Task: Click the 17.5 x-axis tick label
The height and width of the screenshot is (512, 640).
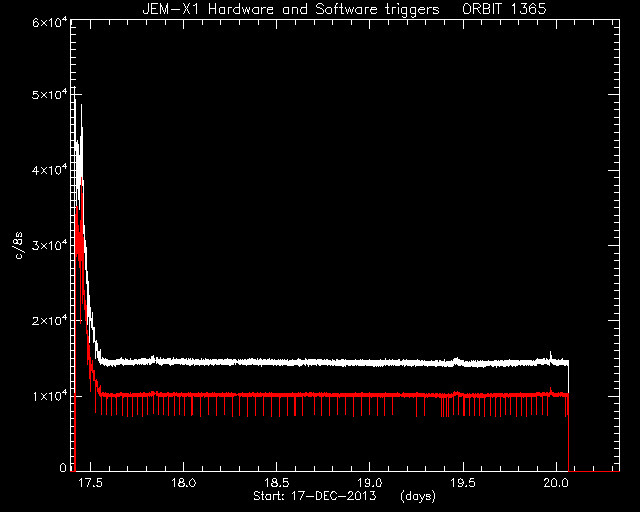Action: click(x=90, y=483)
